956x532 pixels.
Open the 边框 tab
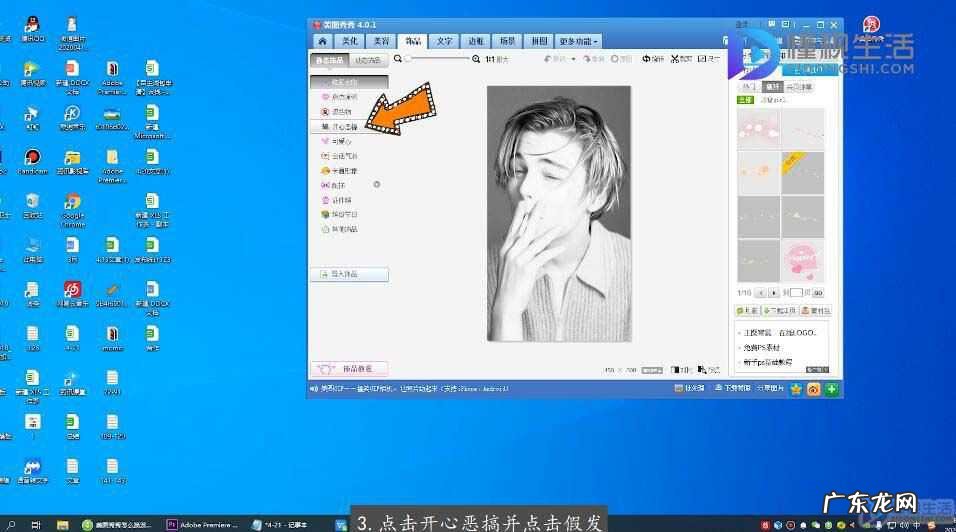[476, 41]
